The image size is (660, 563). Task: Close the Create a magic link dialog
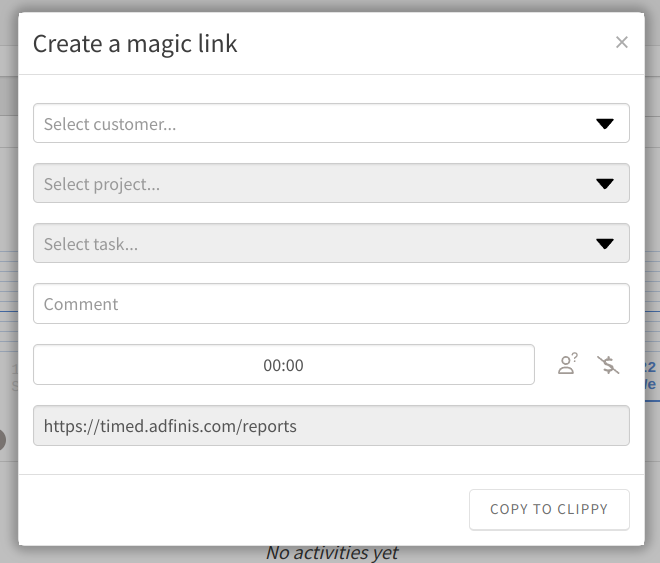click(x=622, y=42)
